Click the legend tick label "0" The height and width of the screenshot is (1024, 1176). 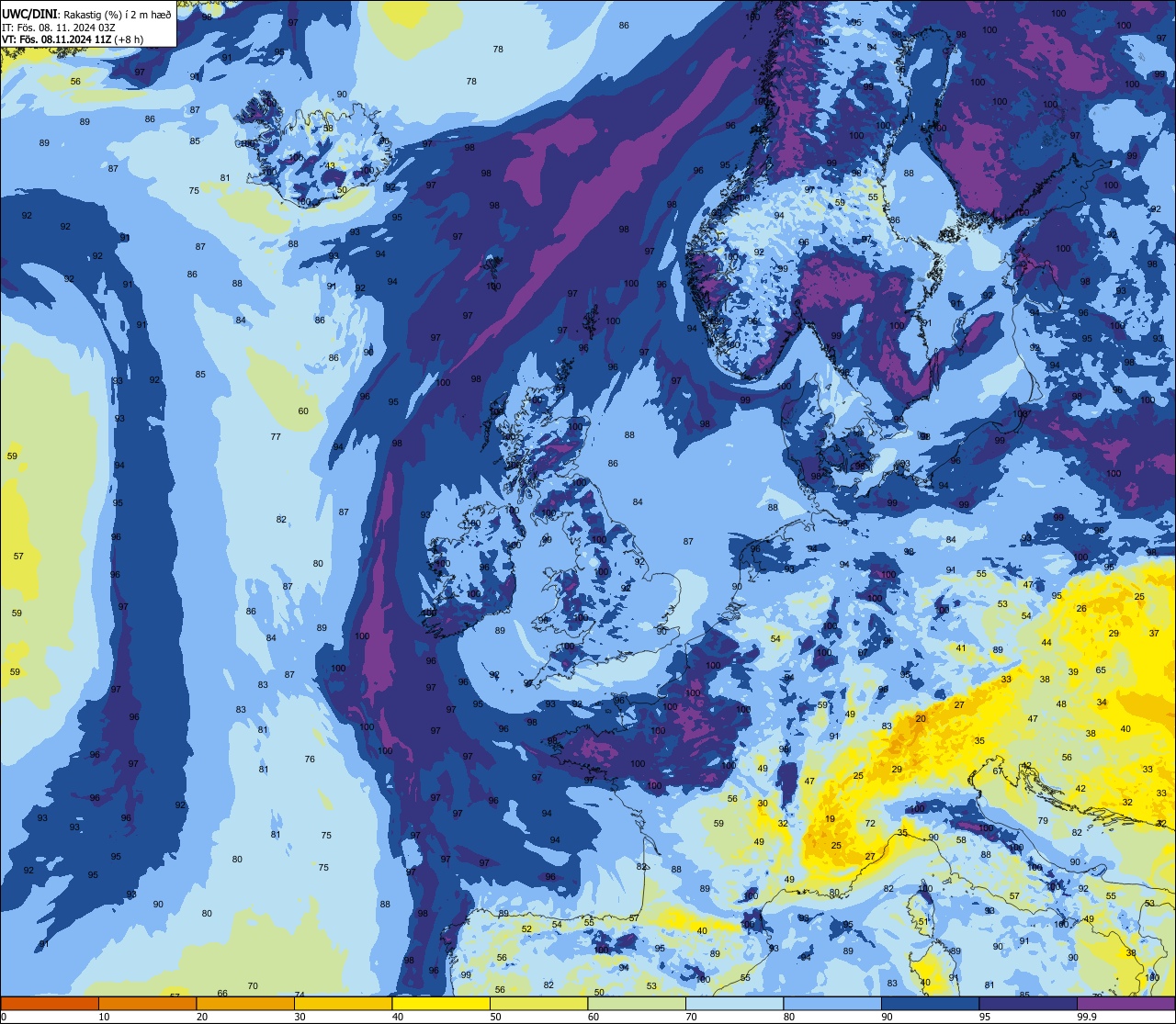5,1017
